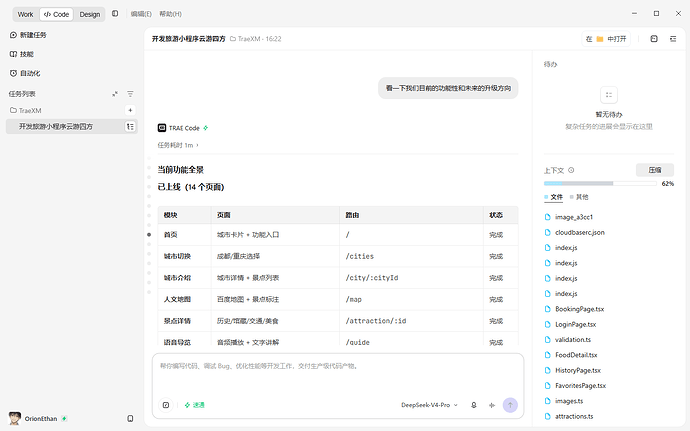
Task: Switch to the 其他 context tab
Action: [x=579, y=197]
